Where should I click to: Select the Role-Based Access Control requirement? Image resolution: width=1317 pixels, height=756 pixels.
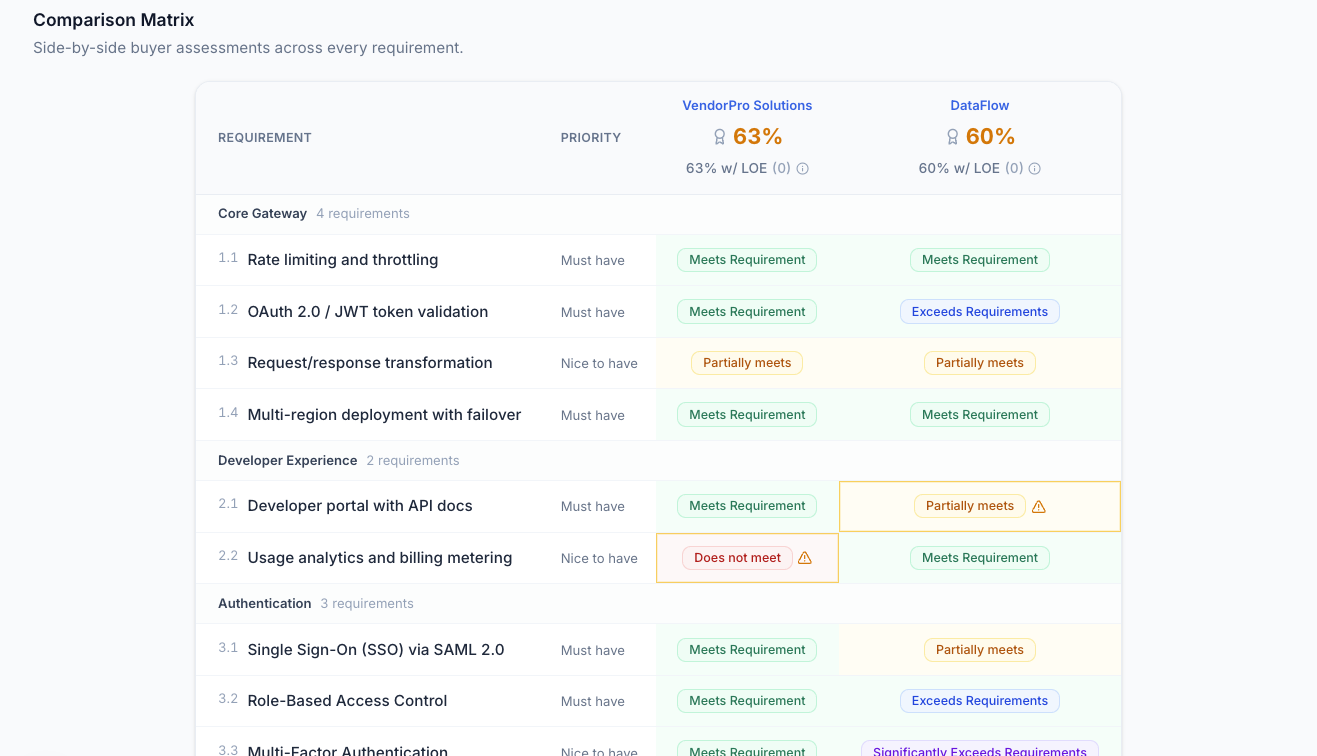(x=347, y=701)
